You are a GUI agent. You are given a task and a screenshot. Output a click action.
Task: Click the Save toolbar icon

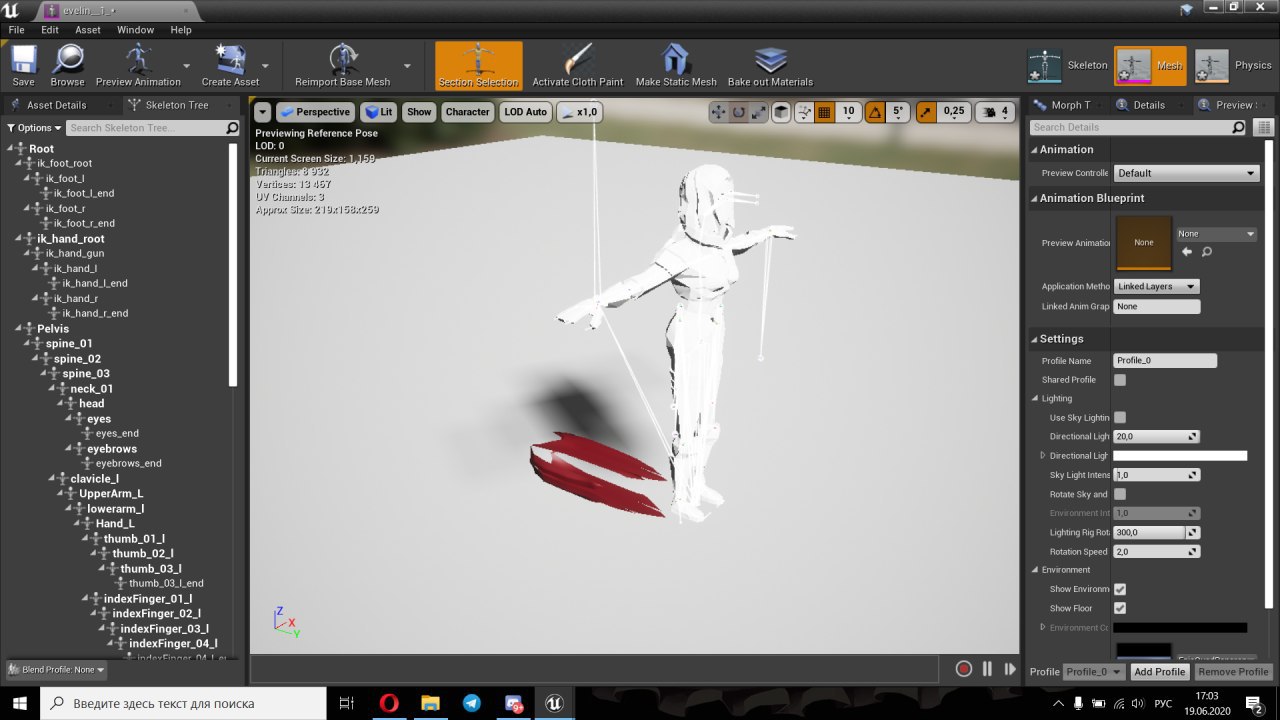(x=23, y=65)
